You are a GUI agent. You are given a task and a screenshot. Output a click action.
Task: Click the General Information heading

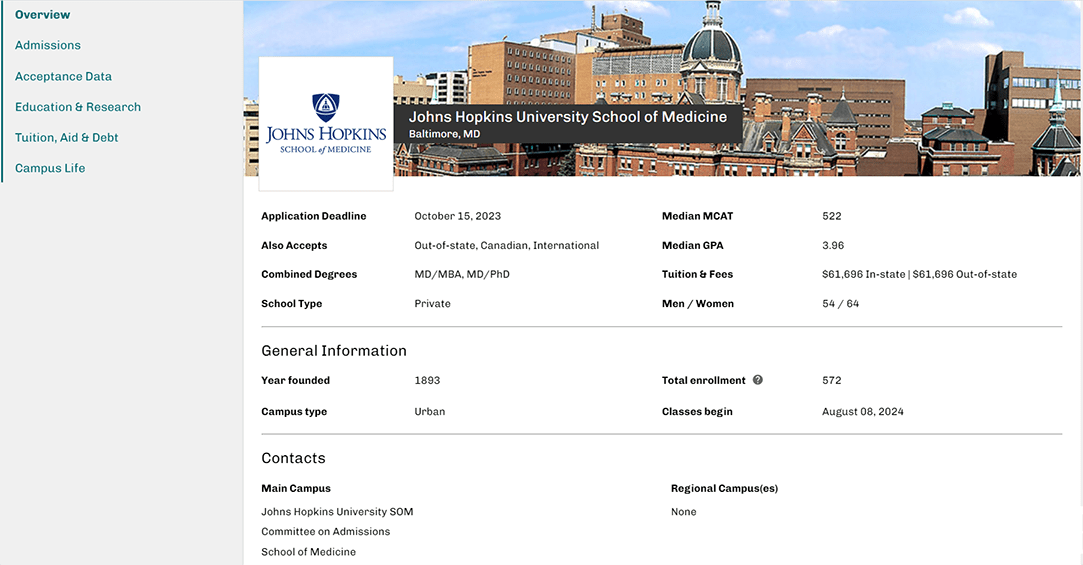point(334,351)
